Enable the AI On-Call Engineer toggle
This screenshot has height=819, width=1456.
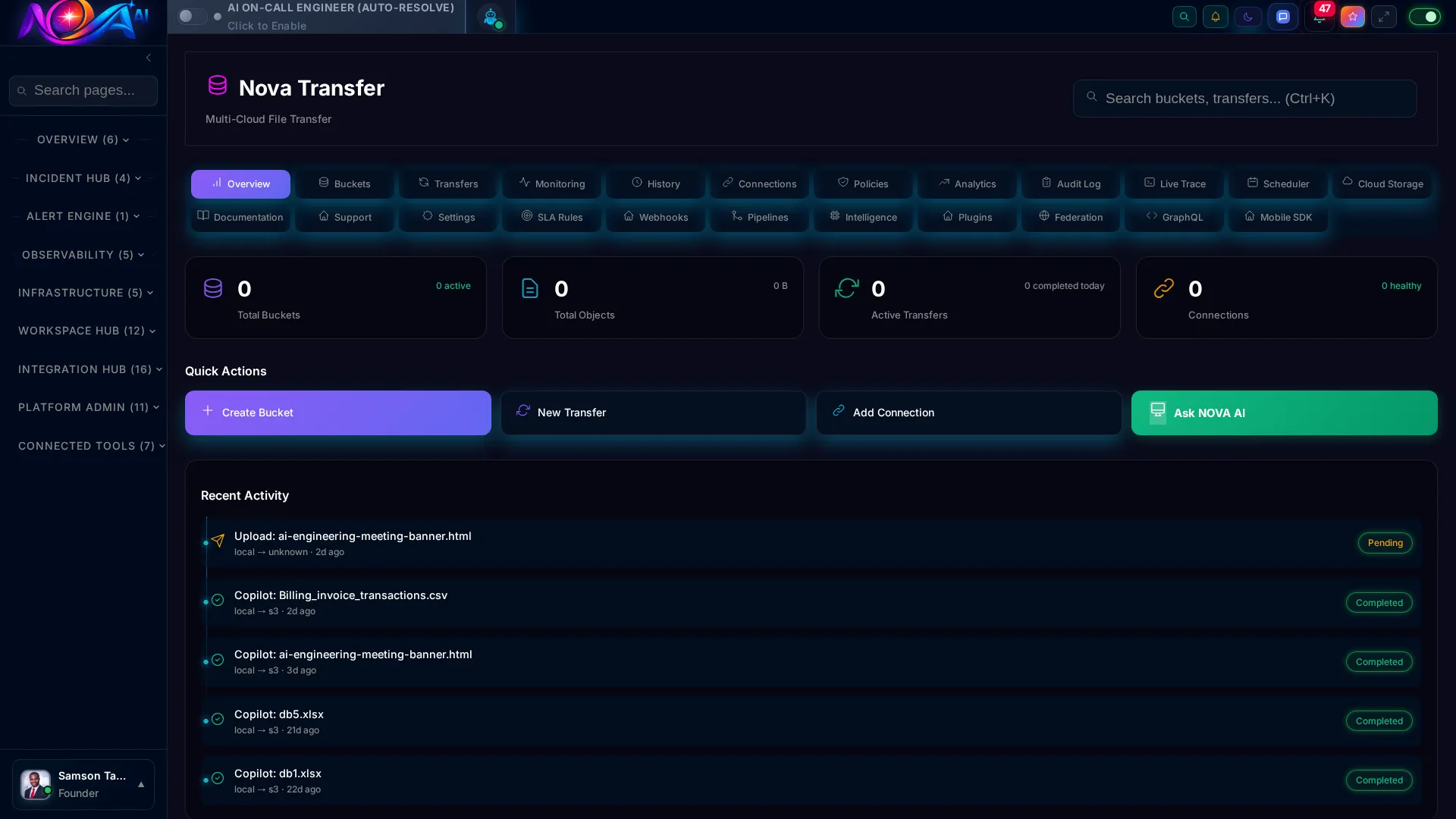(191, 16)
